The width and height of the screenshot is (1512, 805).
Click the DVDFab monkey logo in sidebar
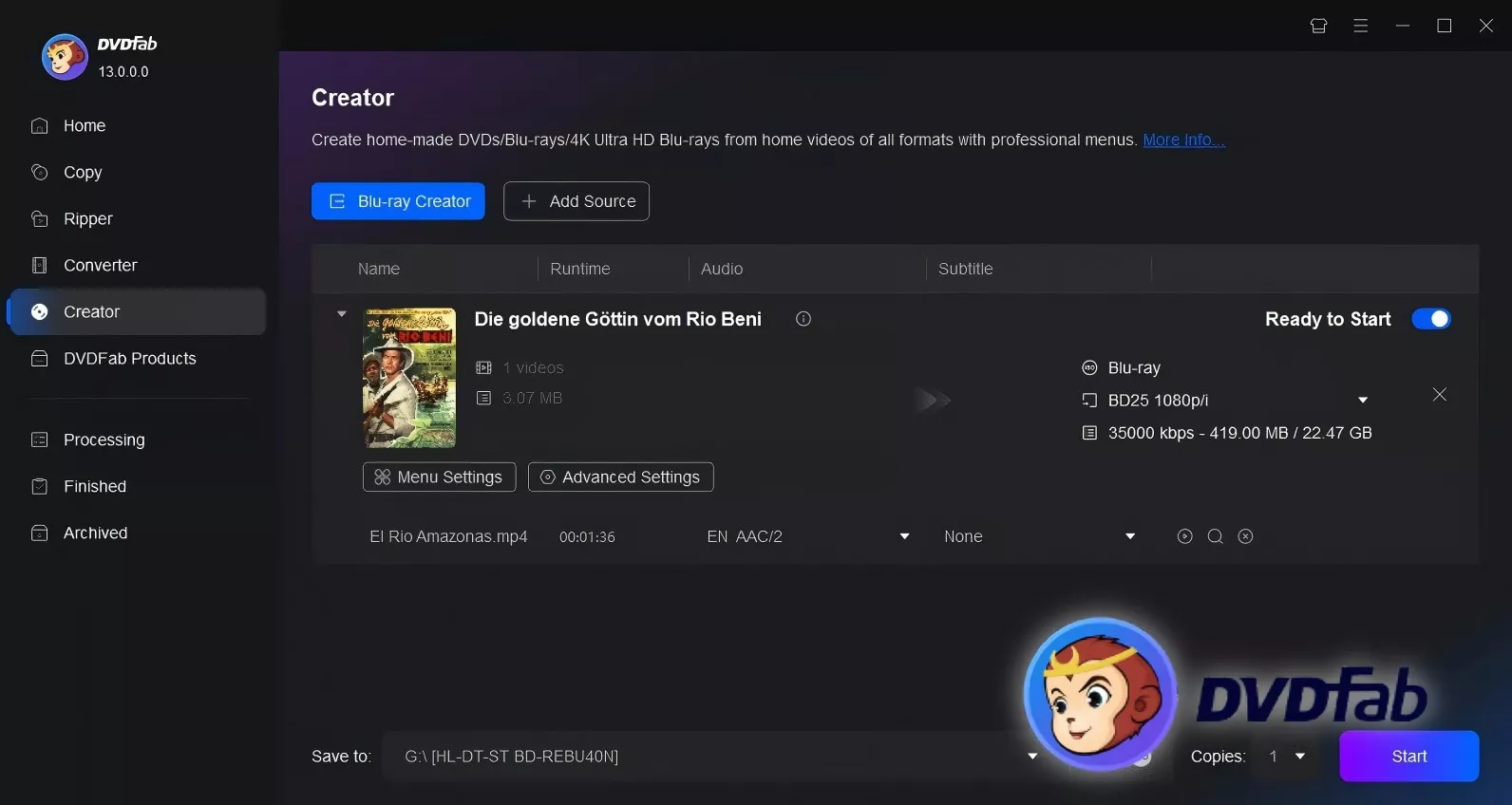click(x=65, y=57)
